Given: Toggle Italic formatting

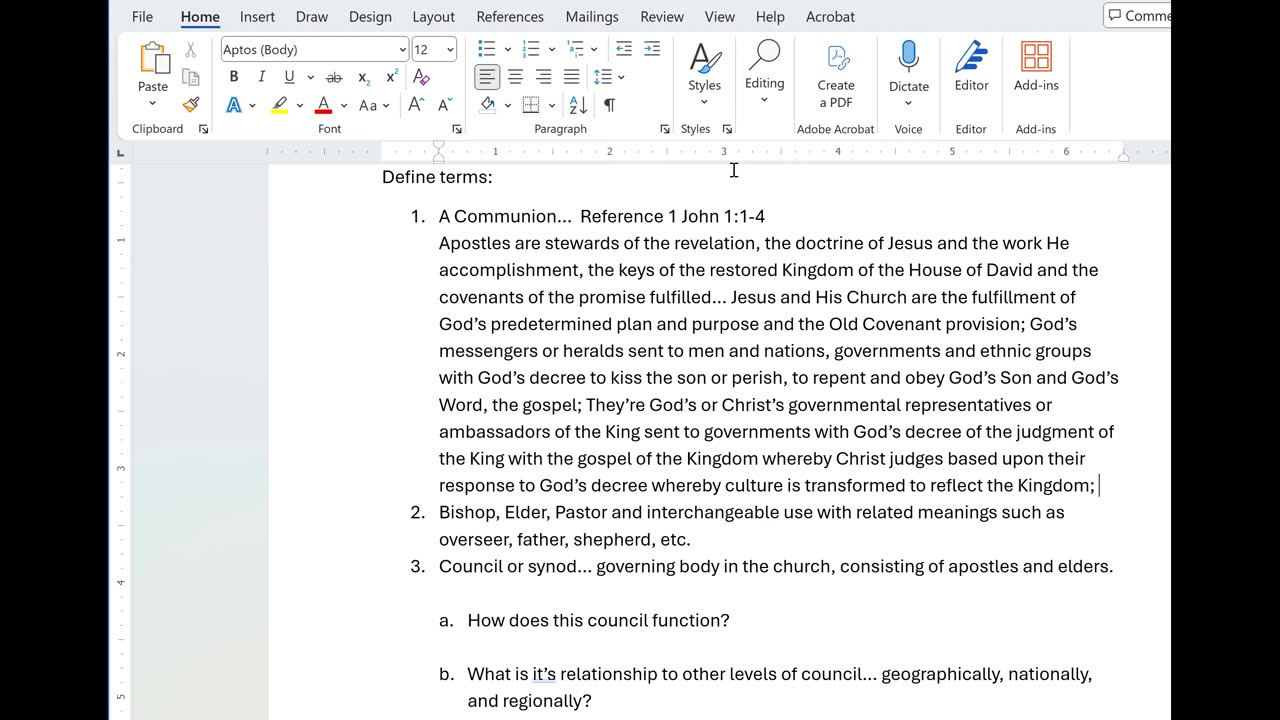Looking at the screenshot, I should click(x=262, y=77).
